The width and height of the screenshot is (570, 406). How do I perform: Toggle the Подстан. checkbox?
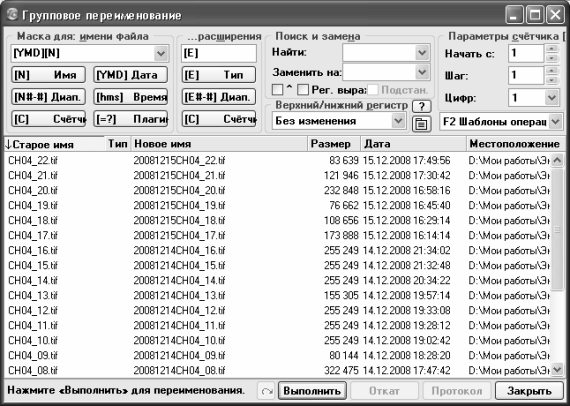(x=373, y=90)
